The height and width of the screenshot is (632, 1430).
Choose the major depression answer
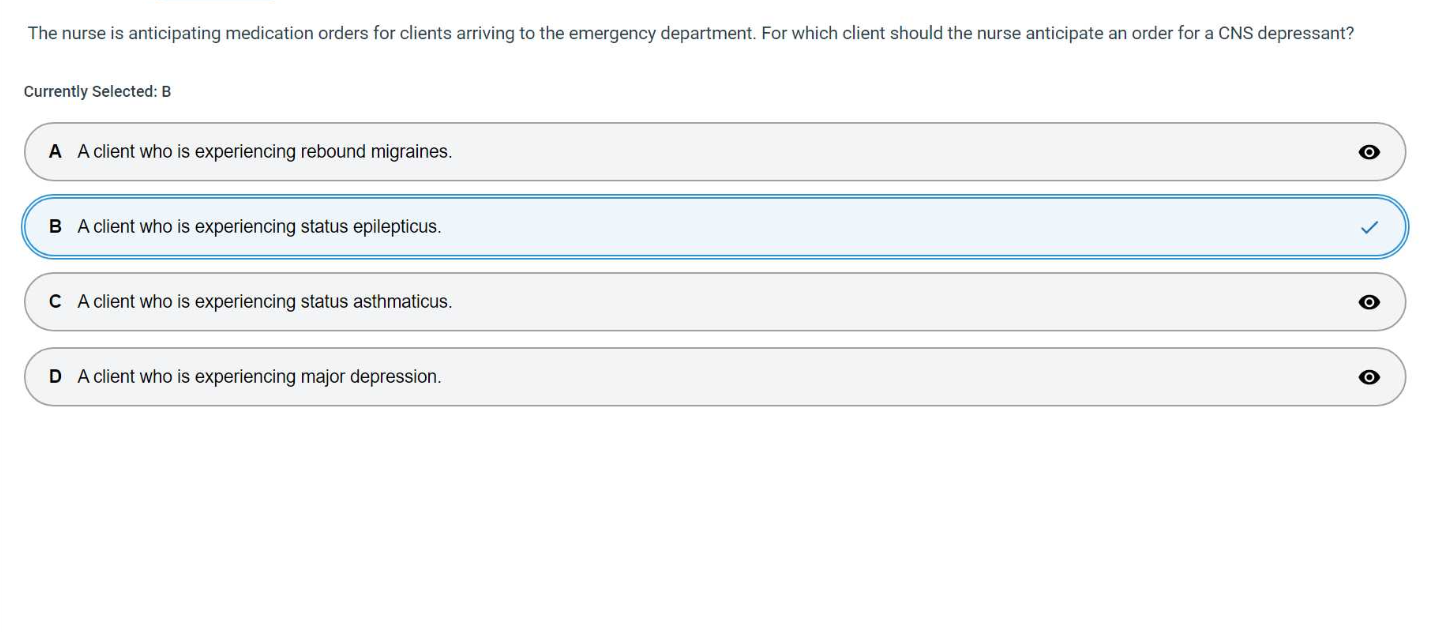(x=259, y=377)
